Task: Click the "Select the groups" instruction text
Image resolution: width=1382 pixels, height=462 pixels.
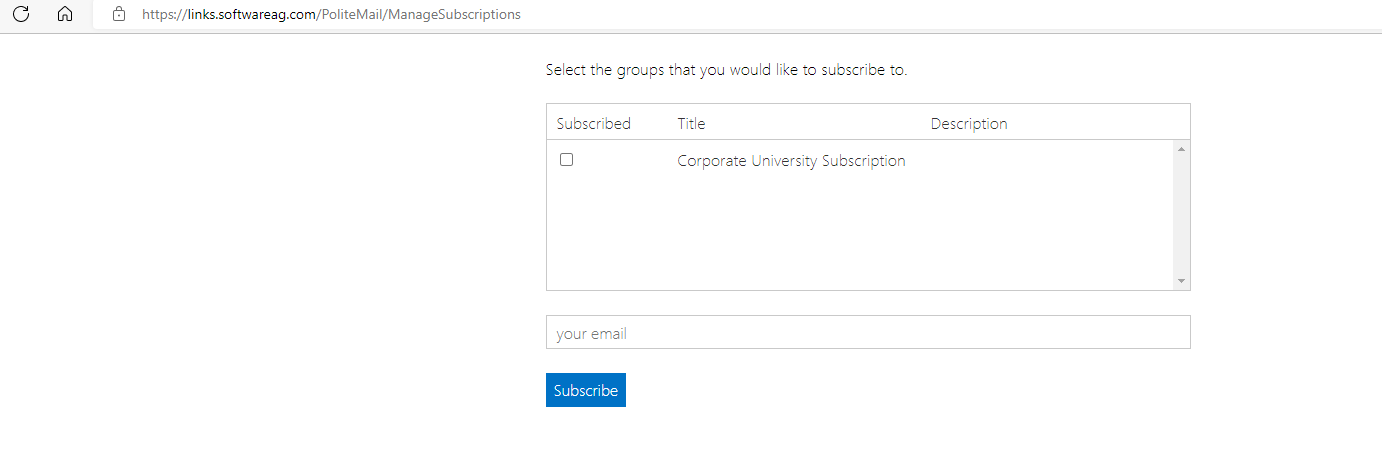Action: coord(726,71)
